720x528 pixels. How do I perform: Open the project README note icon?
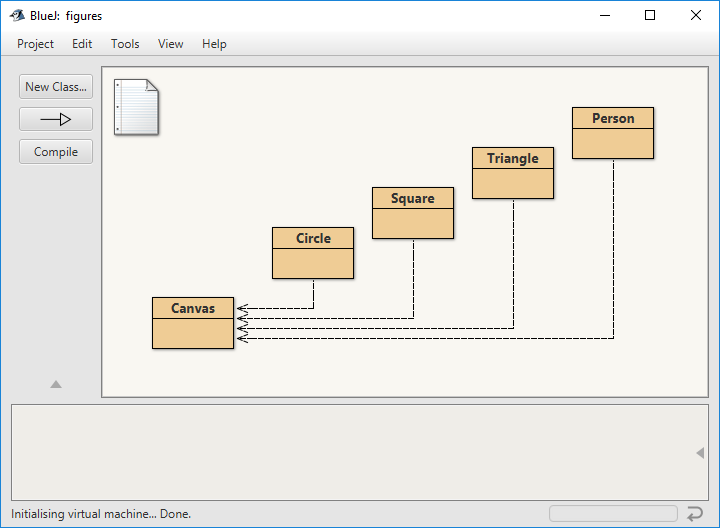pyautogui.click(x=137, y=106)
